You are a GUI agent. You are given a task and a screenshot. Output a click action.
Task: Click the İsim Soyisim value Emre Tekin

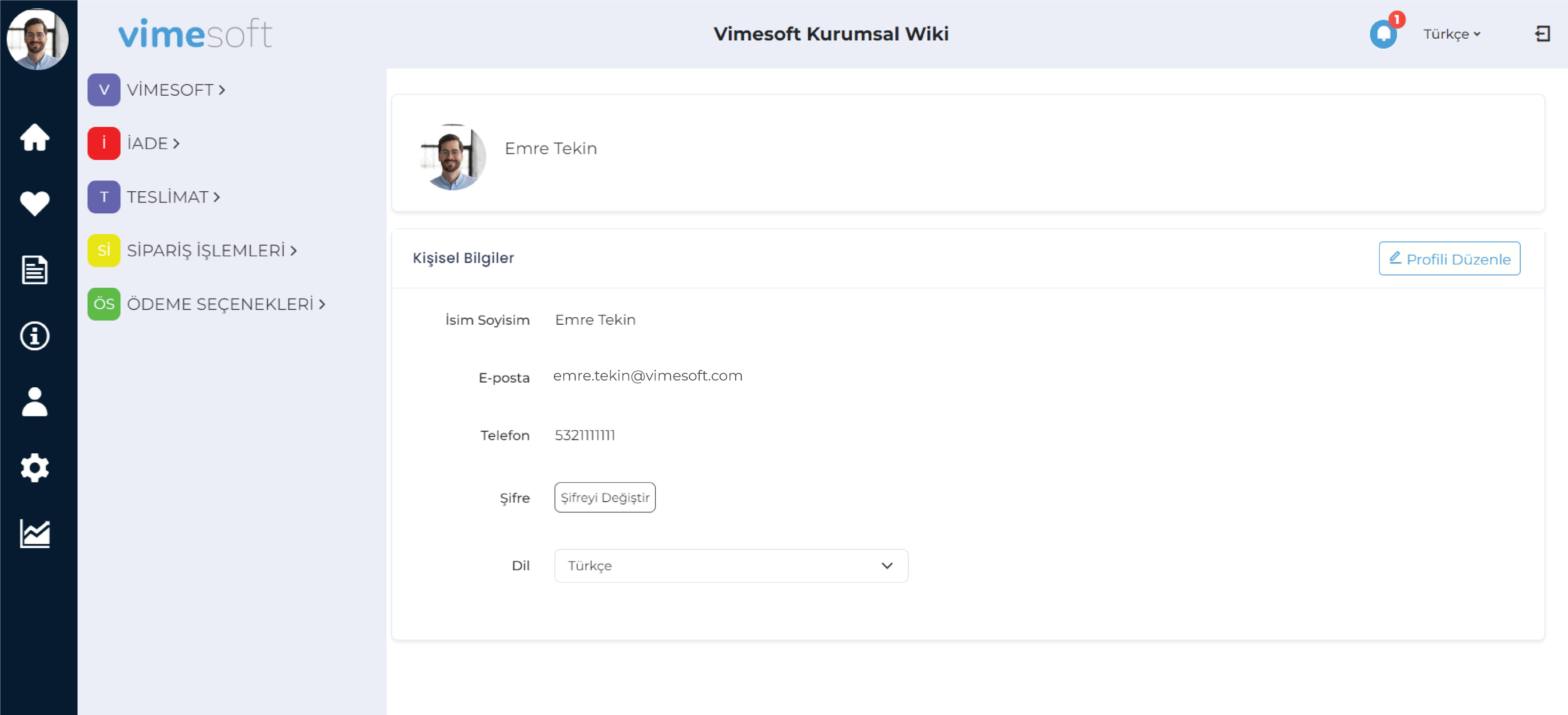coord(595,320)
